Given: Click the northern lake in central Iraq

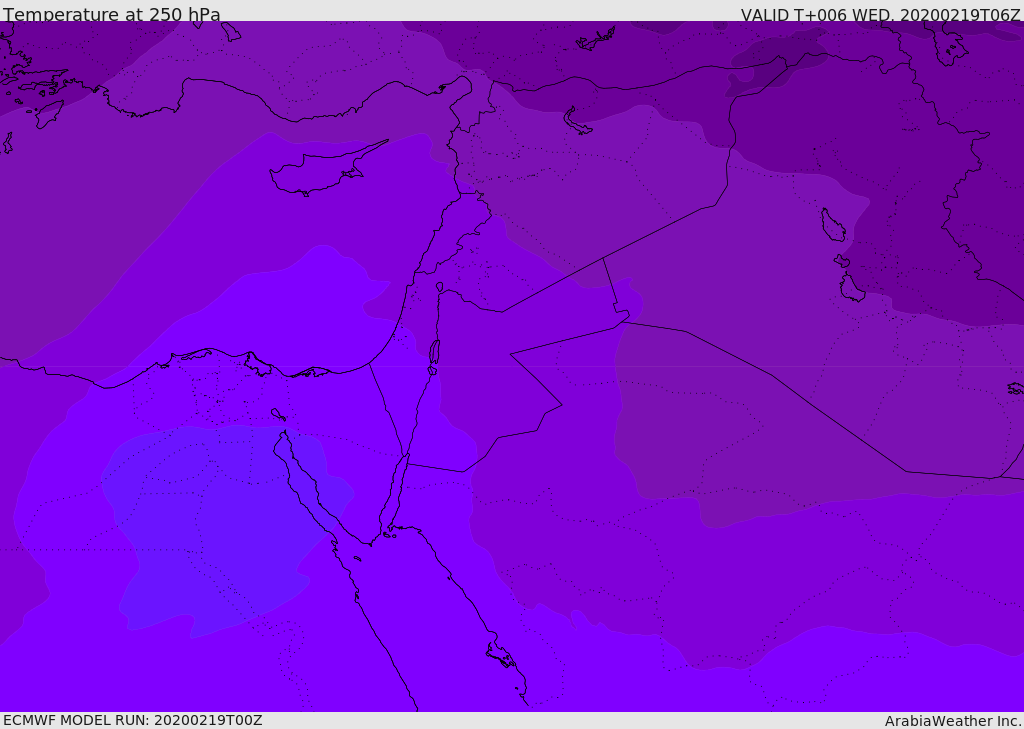Looking at the screenshot, I should coord(832,226).
